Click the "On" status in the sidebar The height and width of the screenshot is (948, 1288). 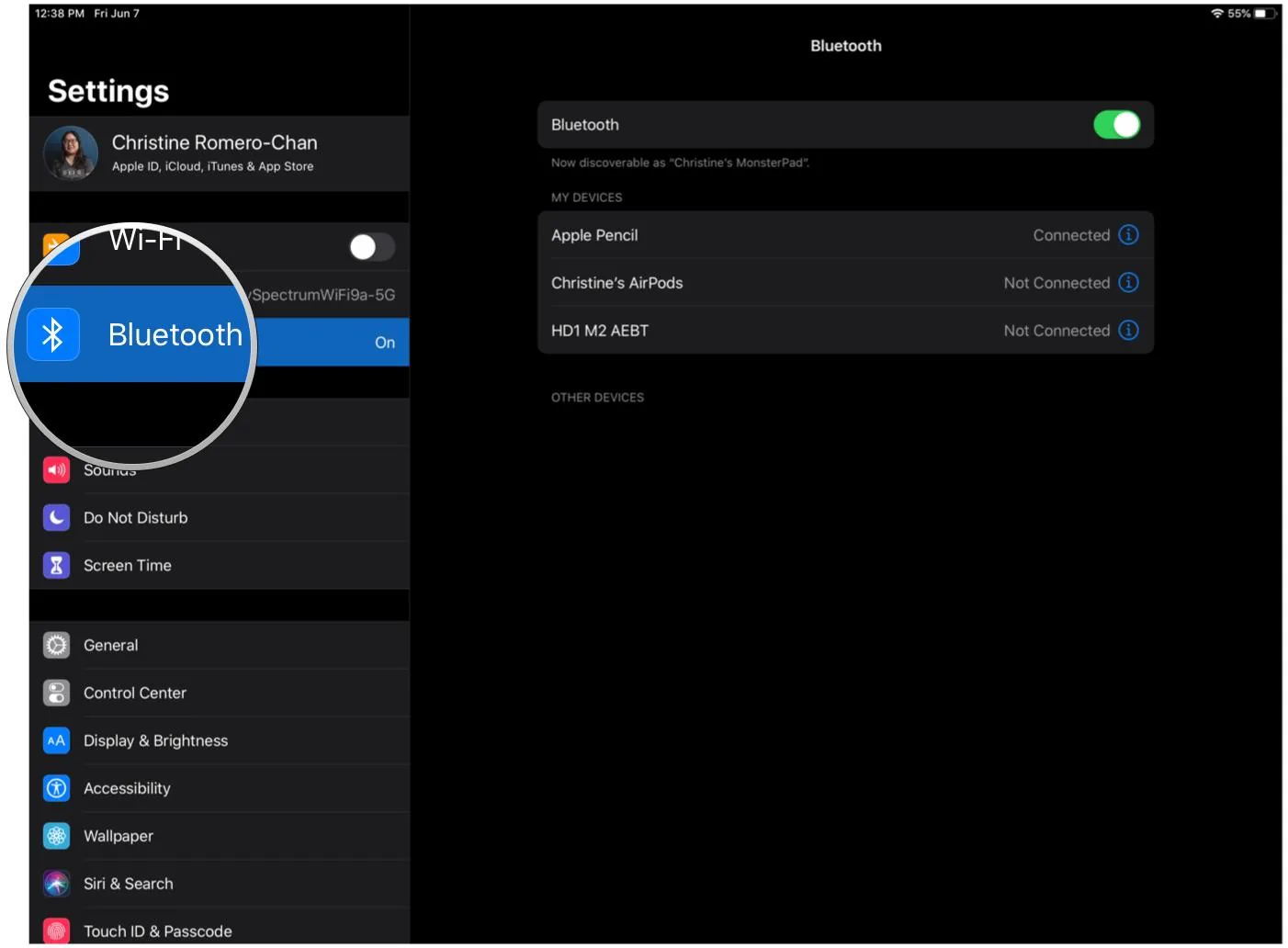click(385, 343)
